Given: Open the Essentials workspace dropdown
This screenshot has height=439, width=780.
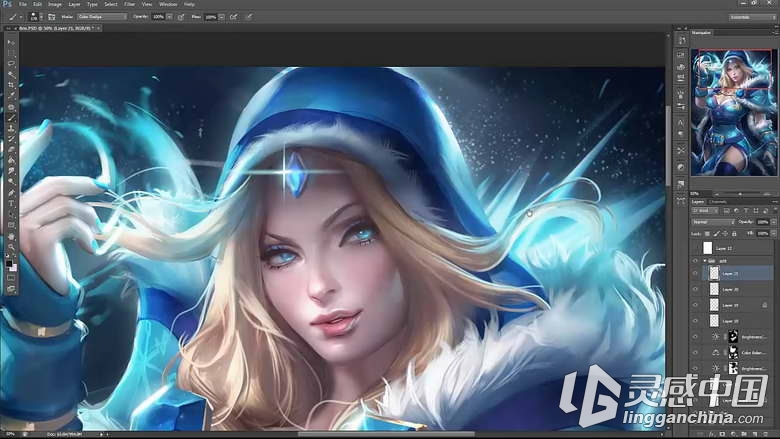Looking at the screenshot, I should [x=753, y=17].
